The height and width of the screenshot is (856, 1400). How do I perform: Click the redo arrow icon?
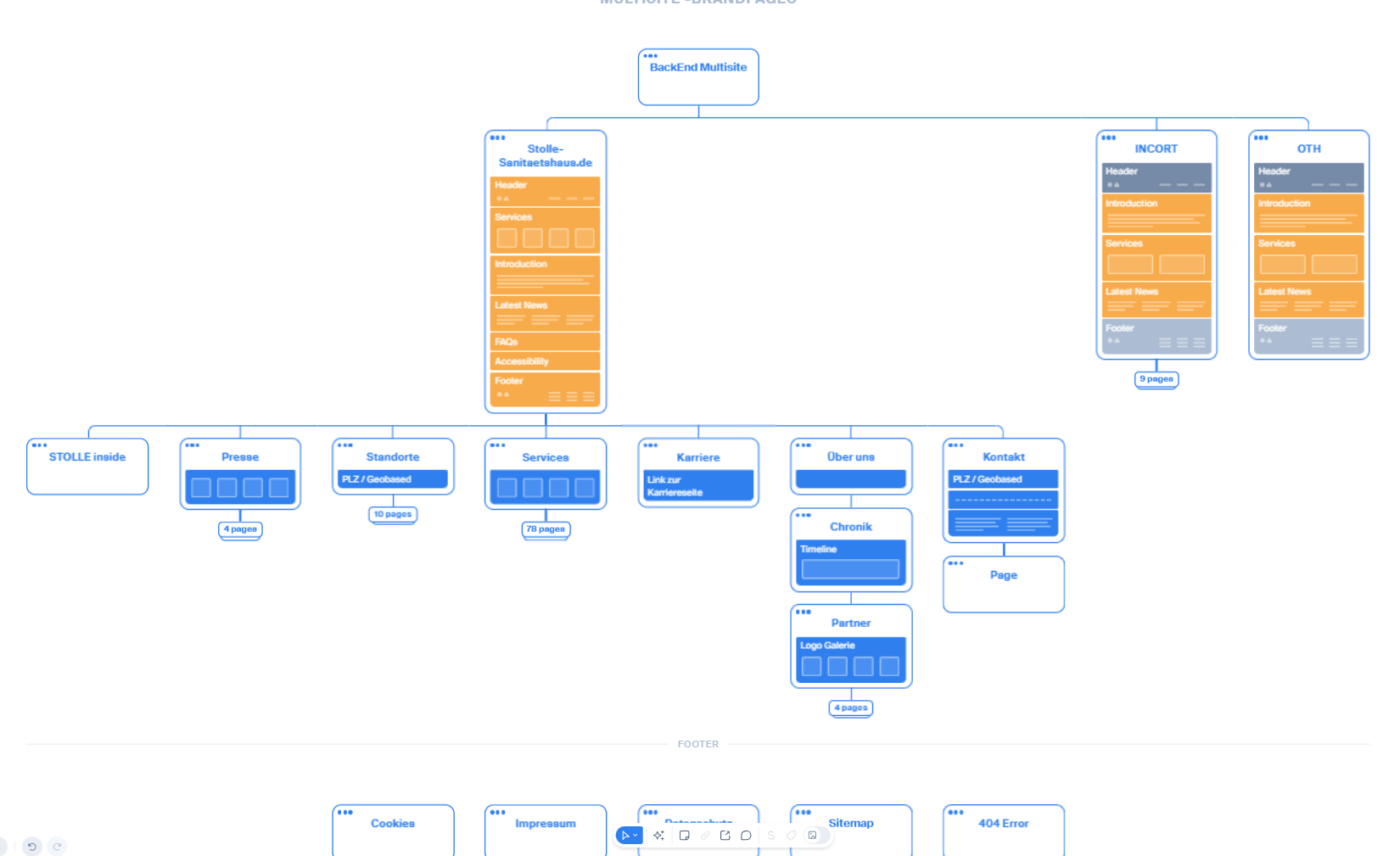[57, 846]
